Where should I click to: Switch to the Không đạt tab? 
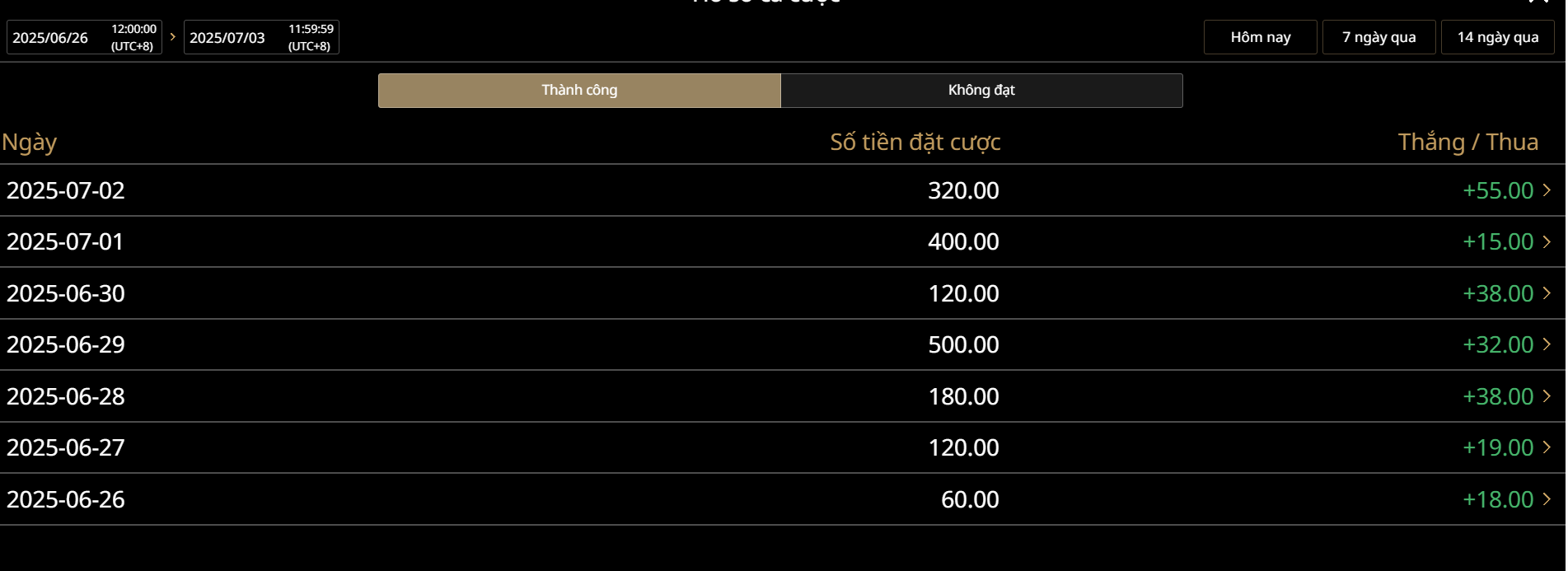pos(981,91)
